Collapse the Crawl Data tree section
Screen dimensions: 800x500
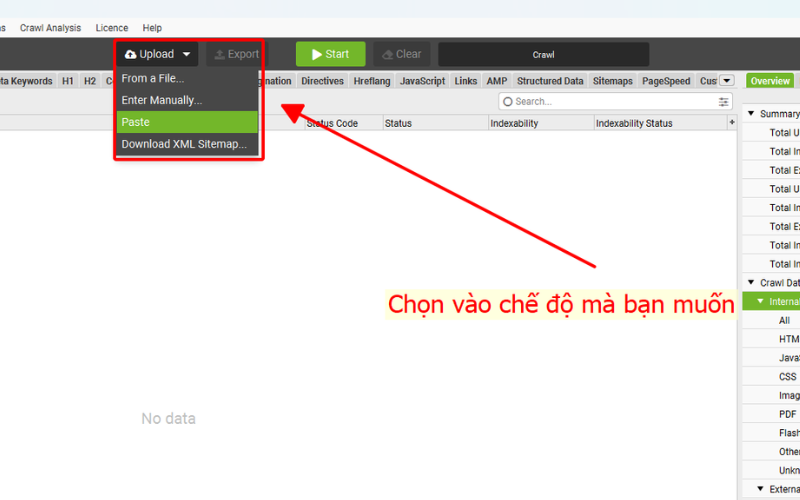click(751, 283)
